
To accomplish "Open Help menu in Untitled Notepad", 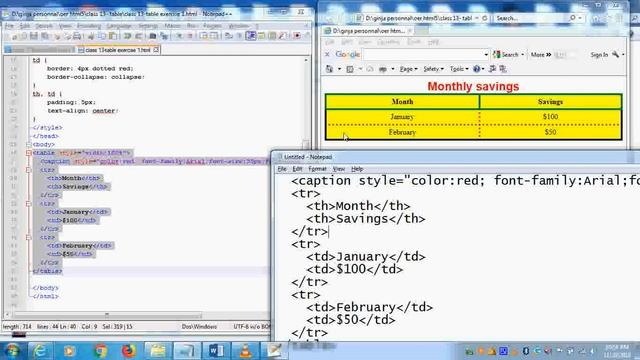I will pyautogui.click(x=357, y=169).
